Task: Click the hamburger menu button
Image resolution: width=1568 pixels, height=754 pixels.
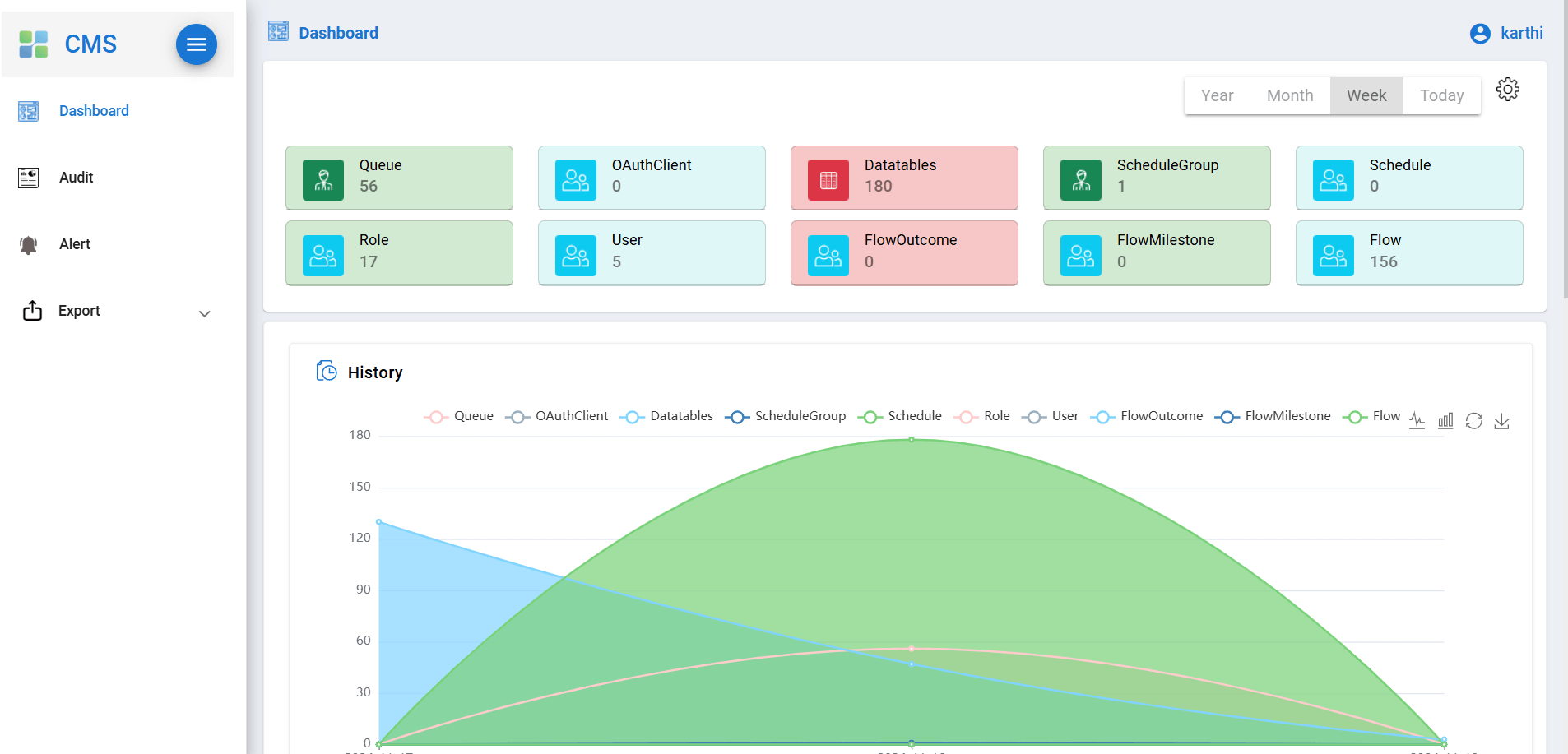Action: pos(197,44)
